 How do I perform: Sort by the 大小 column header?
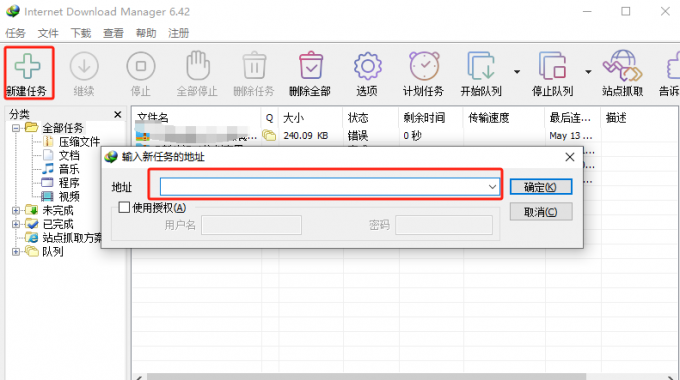tap(310, 118)
